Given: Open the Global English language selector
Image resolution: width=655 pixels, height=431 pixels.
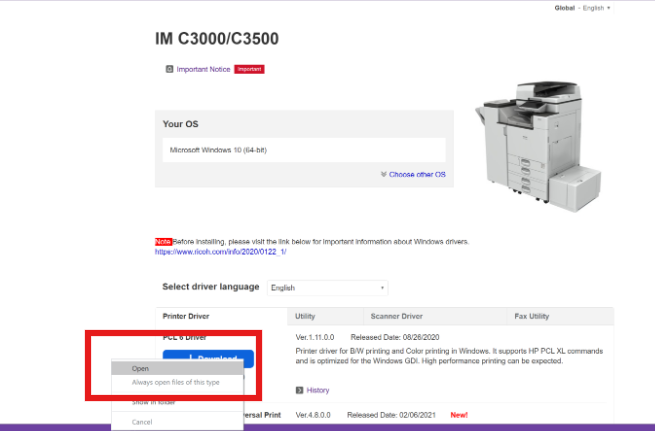Looking at the screenshot, I should click(582, 8).
